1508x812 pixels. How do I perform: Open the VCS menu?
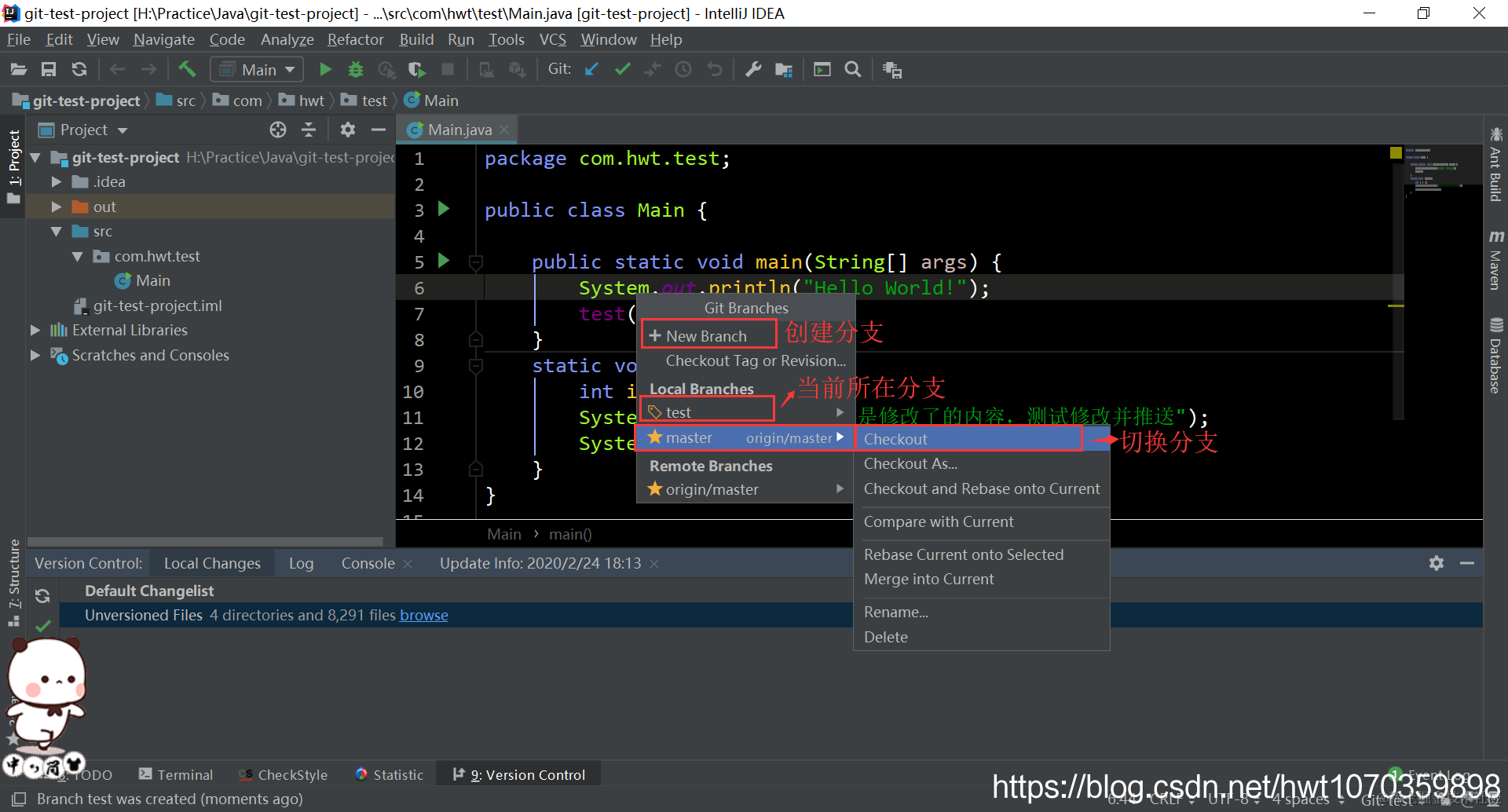click(552, 39)
